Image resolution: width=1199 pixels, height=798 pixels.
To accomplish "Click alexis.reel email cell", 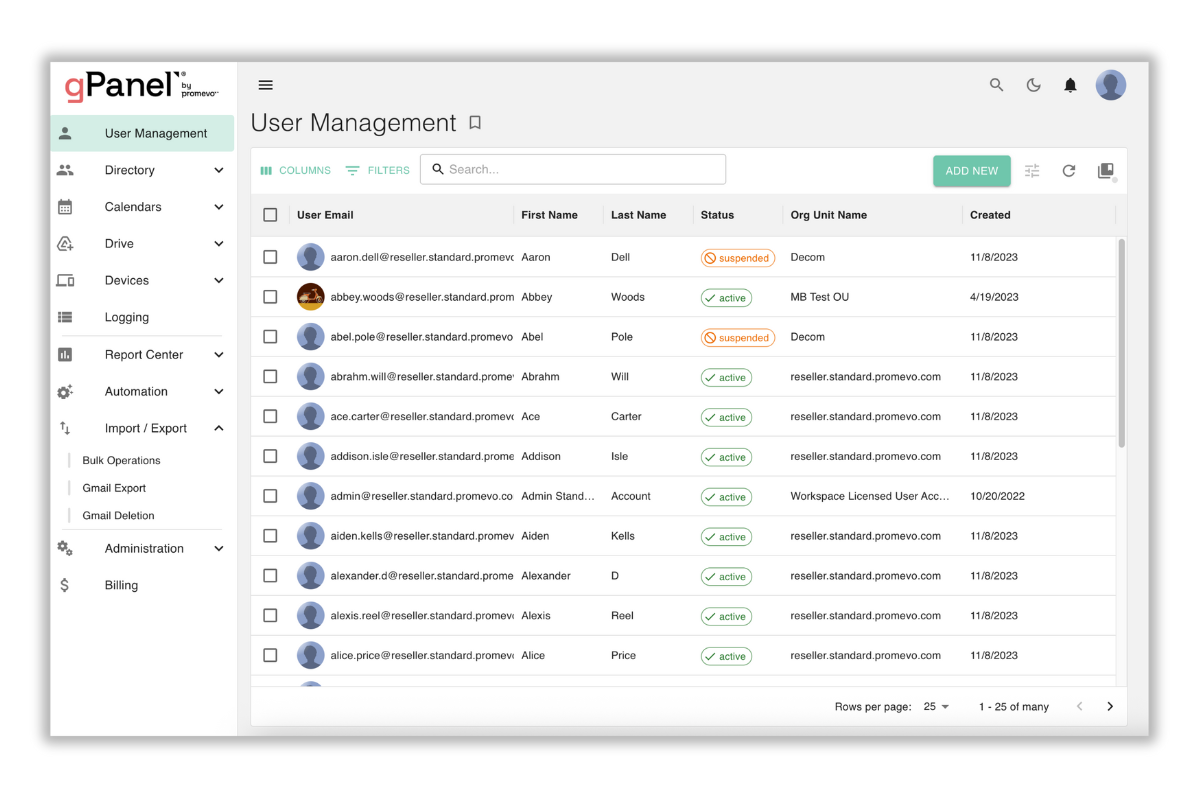I will (422, 615).
